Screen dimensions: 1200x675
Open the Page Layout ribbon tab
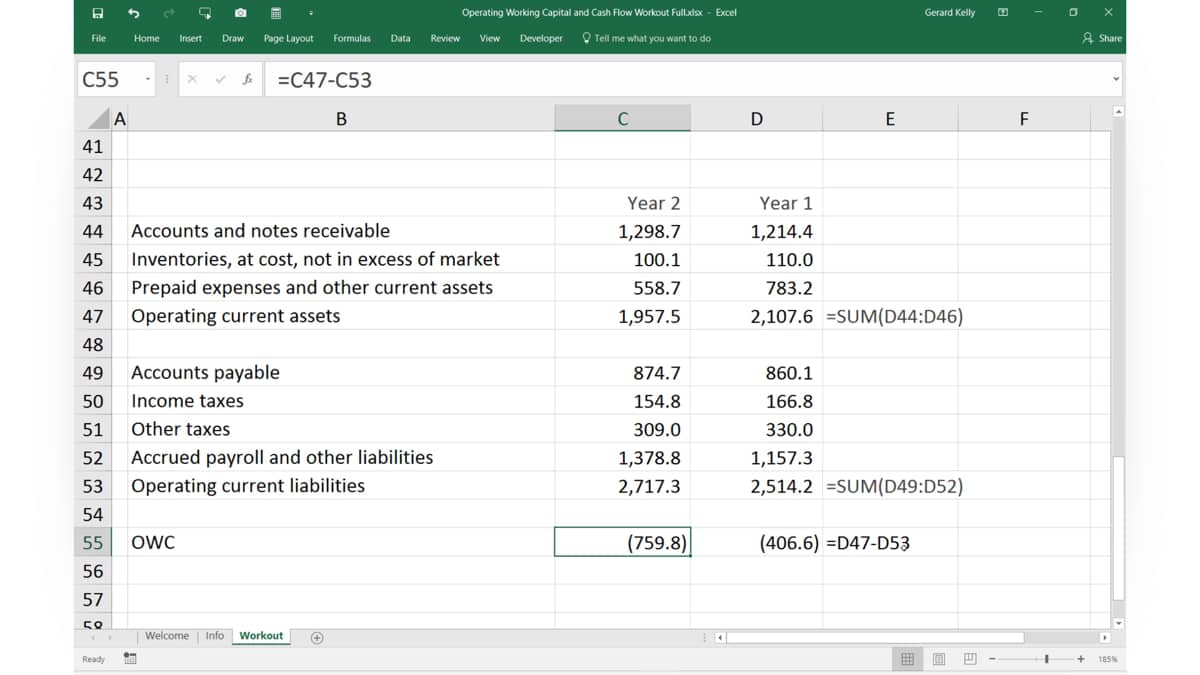click(288, 38)
